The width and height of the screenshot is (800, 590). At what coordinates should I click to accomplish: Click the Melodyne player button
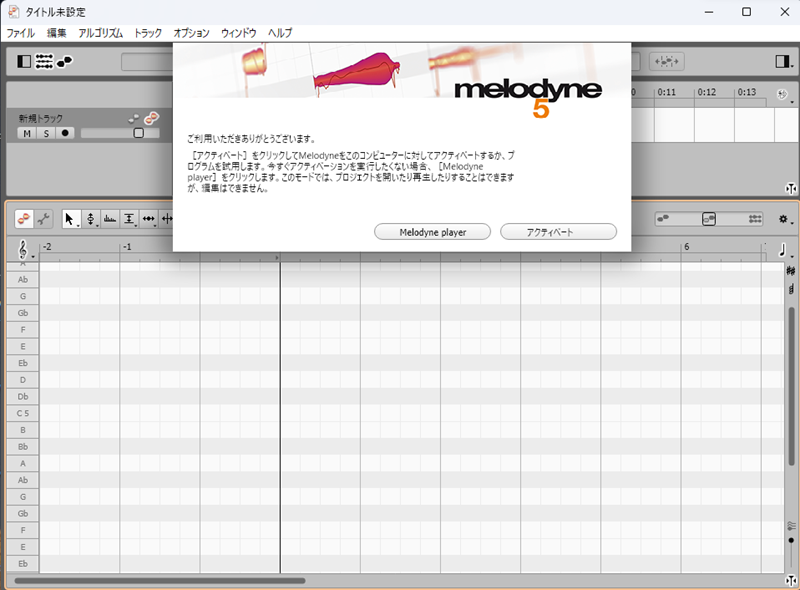click(433, 232)
